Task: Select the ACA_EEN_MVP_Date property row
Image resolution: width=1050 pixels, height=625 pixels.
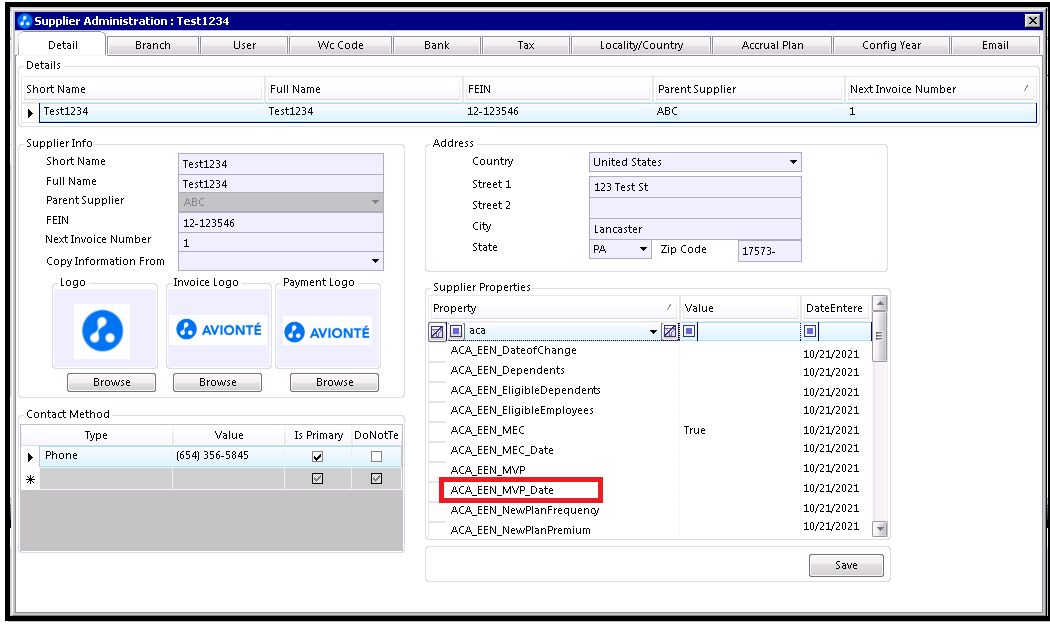Action: [x=650, y=490]
